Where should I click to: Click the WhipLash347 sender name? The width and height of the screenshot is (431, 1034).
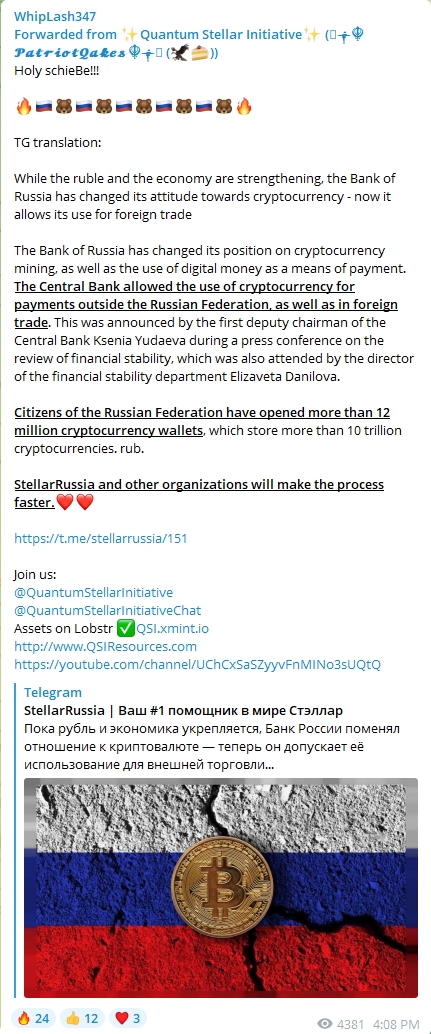[x=50, y=16]
